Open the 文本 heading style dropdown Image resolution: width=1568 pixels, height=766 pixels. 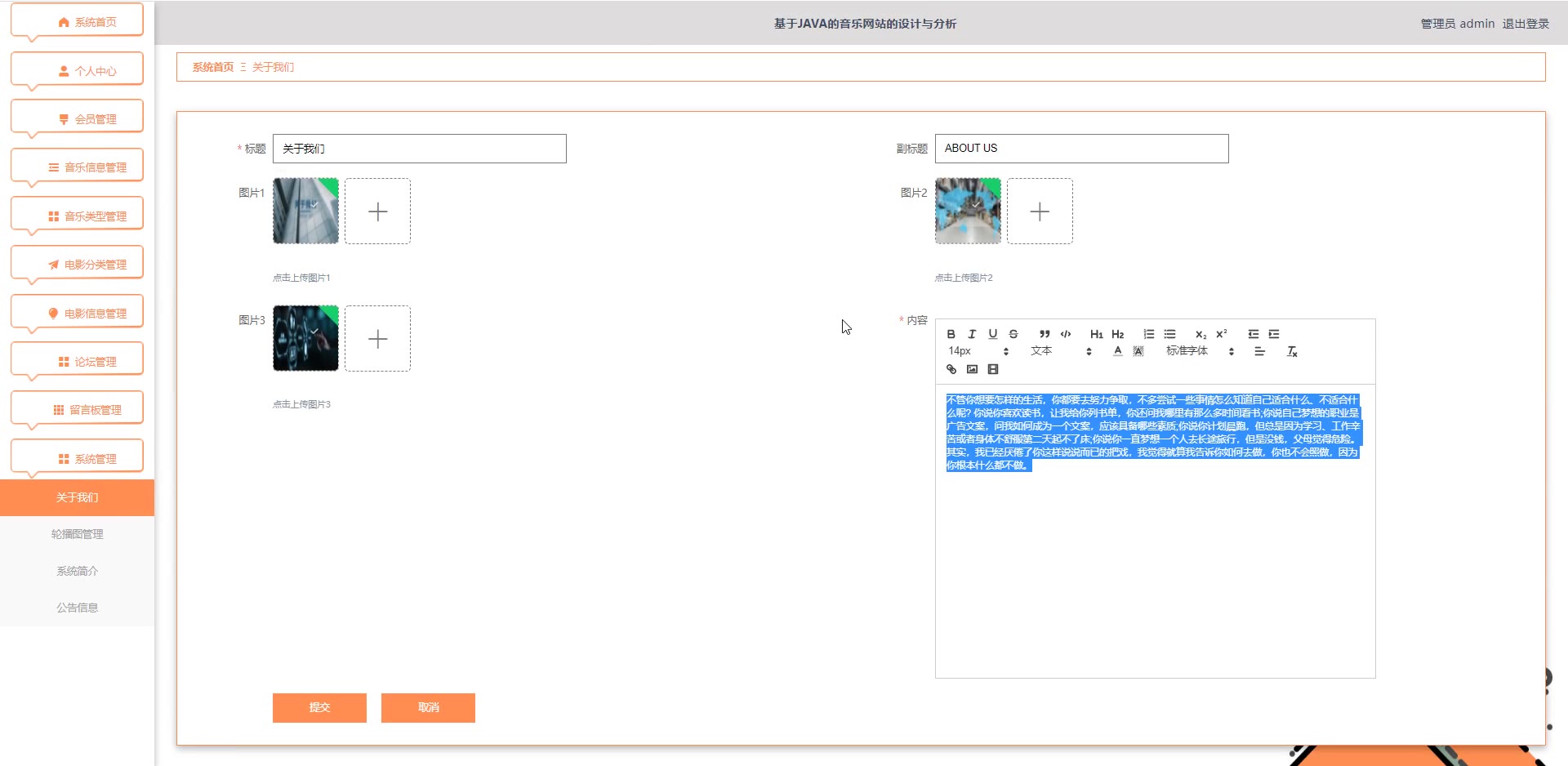point(1061,351)
